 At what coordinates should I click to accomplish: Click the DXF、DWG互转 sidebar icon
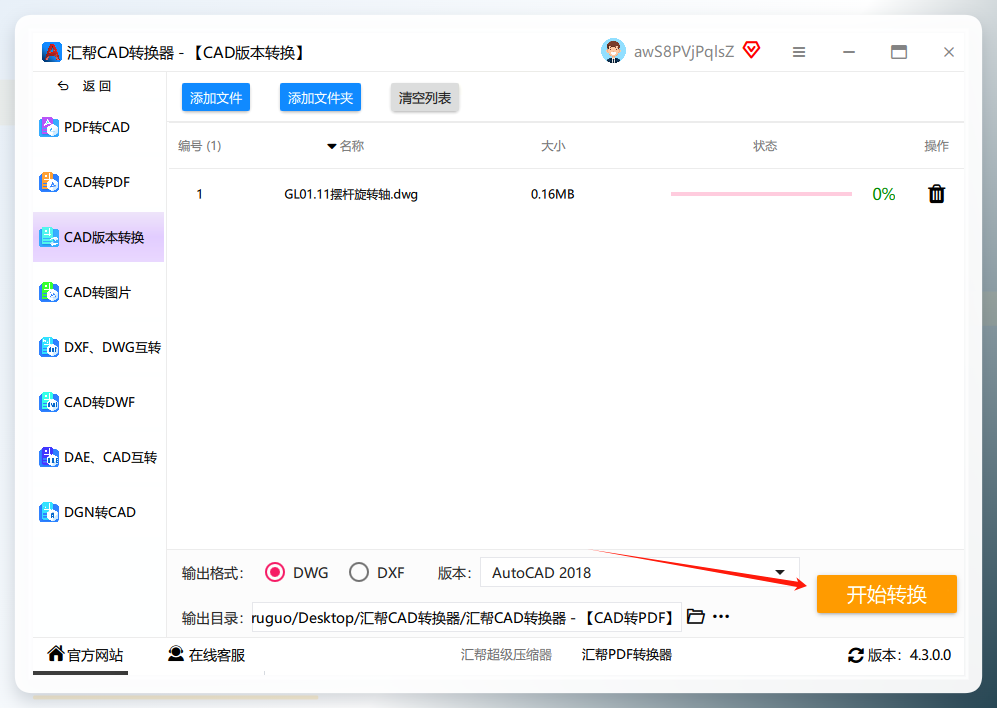click(x=49, y=347)
